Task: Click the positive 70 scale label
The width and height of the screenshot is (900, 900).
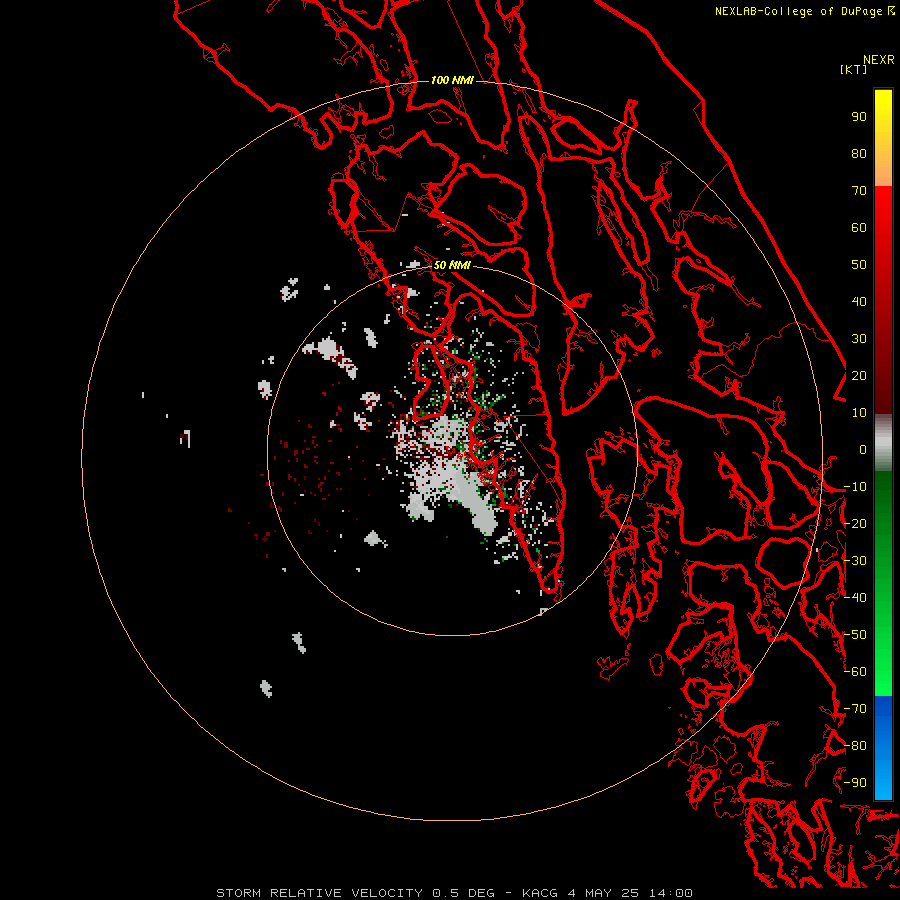Action: (x=859, y=191)
